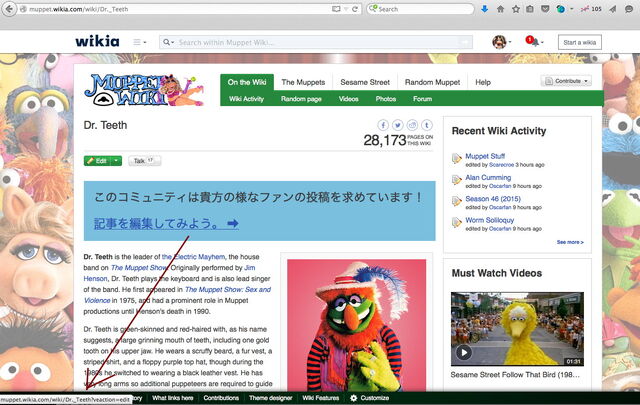Expand the Contribute dropdown button
The height and width of the screenshot is (405, 640).
click(566, 81)
